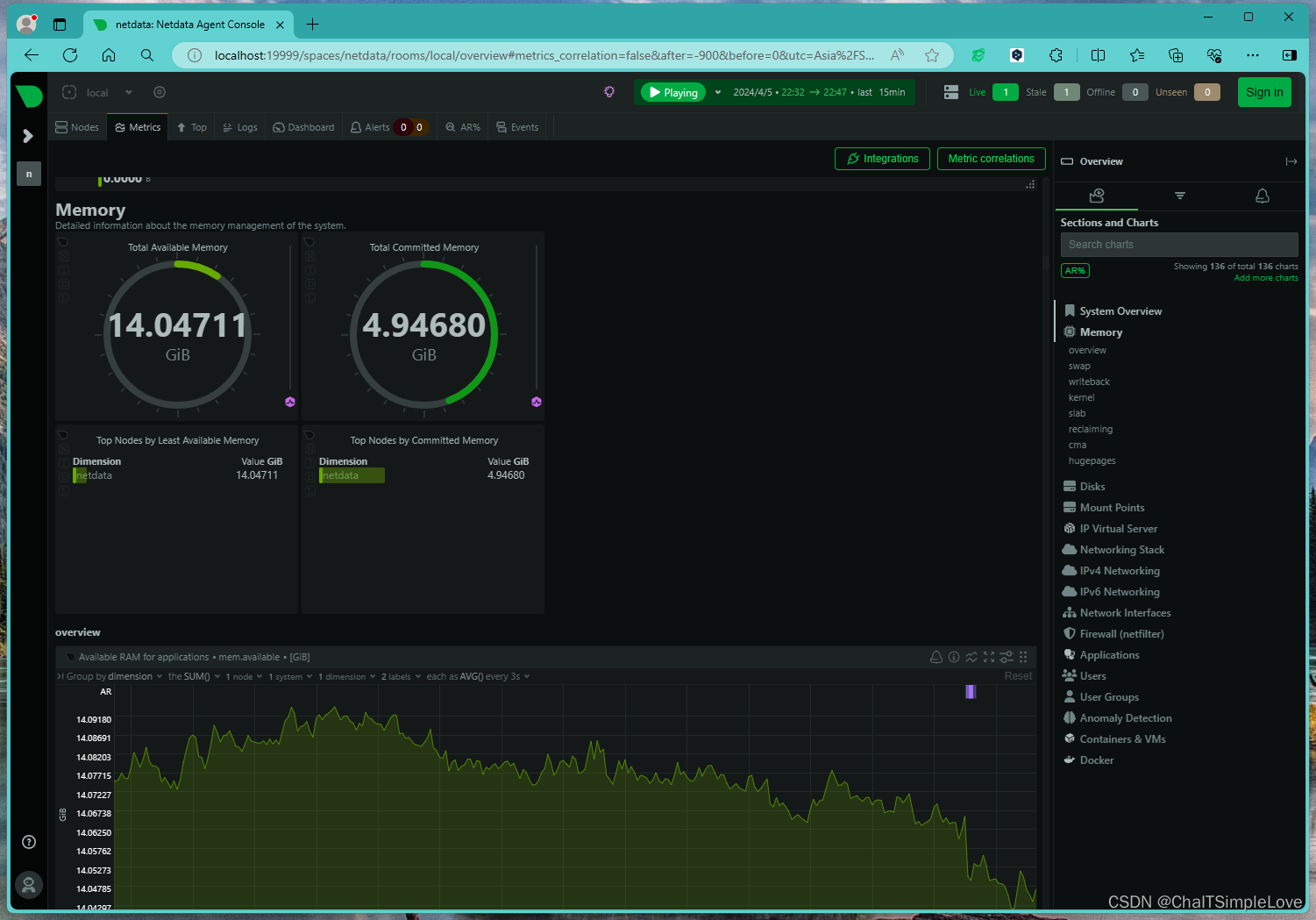Click the Playing play button
This screenshot has height=920, width=1316.
pos(673,92)
